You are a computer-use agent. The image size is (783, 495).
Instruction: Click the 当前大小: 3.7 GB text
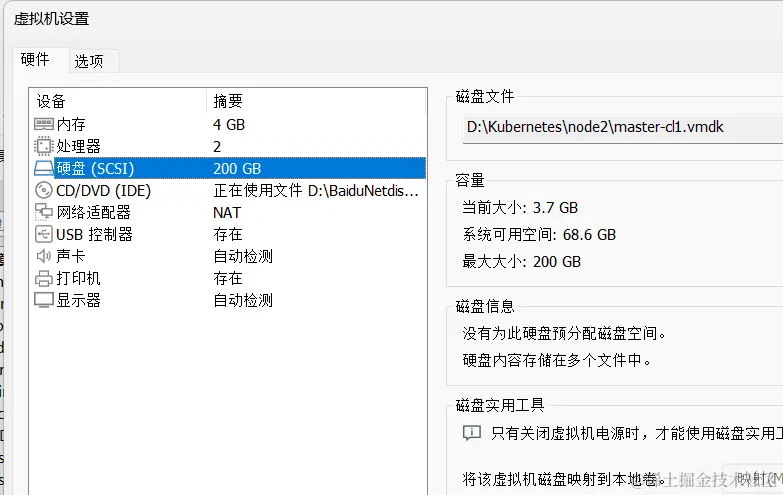point(520,207)
